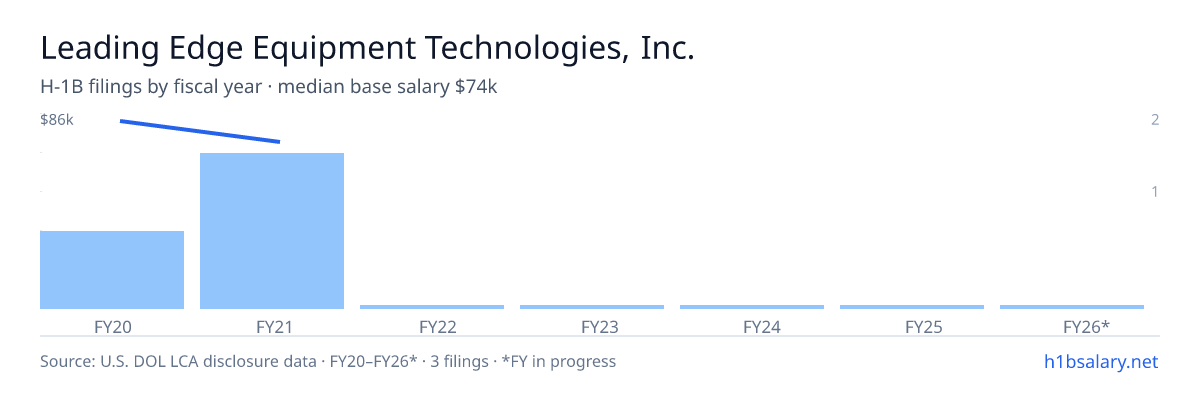This screenshot has width=1200, height=400.
Task: Click the FY24 thin bar
Action: (752, 307)
